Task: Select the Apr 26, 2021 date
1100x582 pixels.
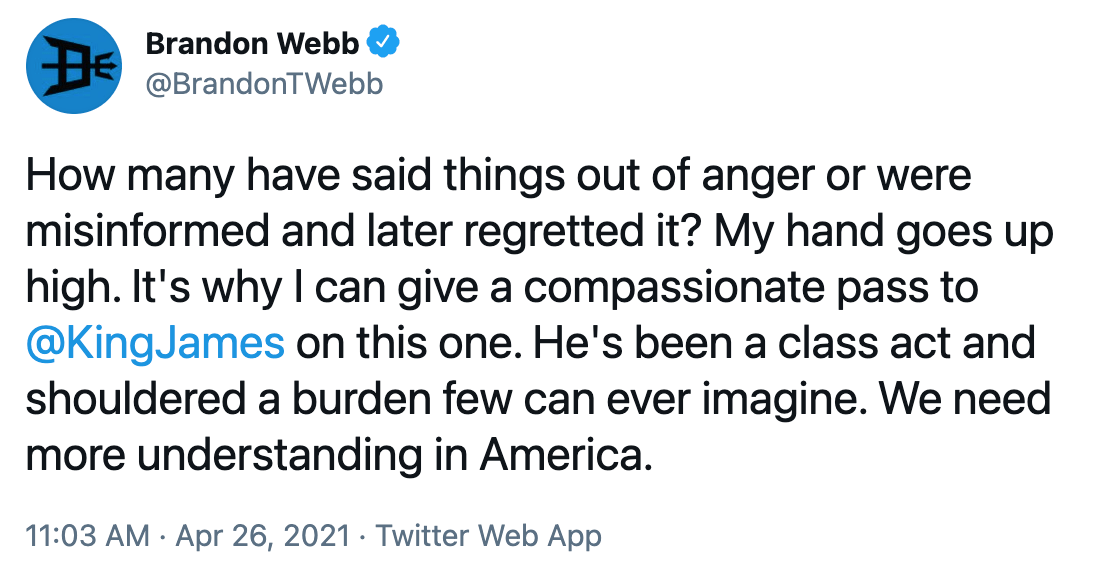Action: pos(262,536)
